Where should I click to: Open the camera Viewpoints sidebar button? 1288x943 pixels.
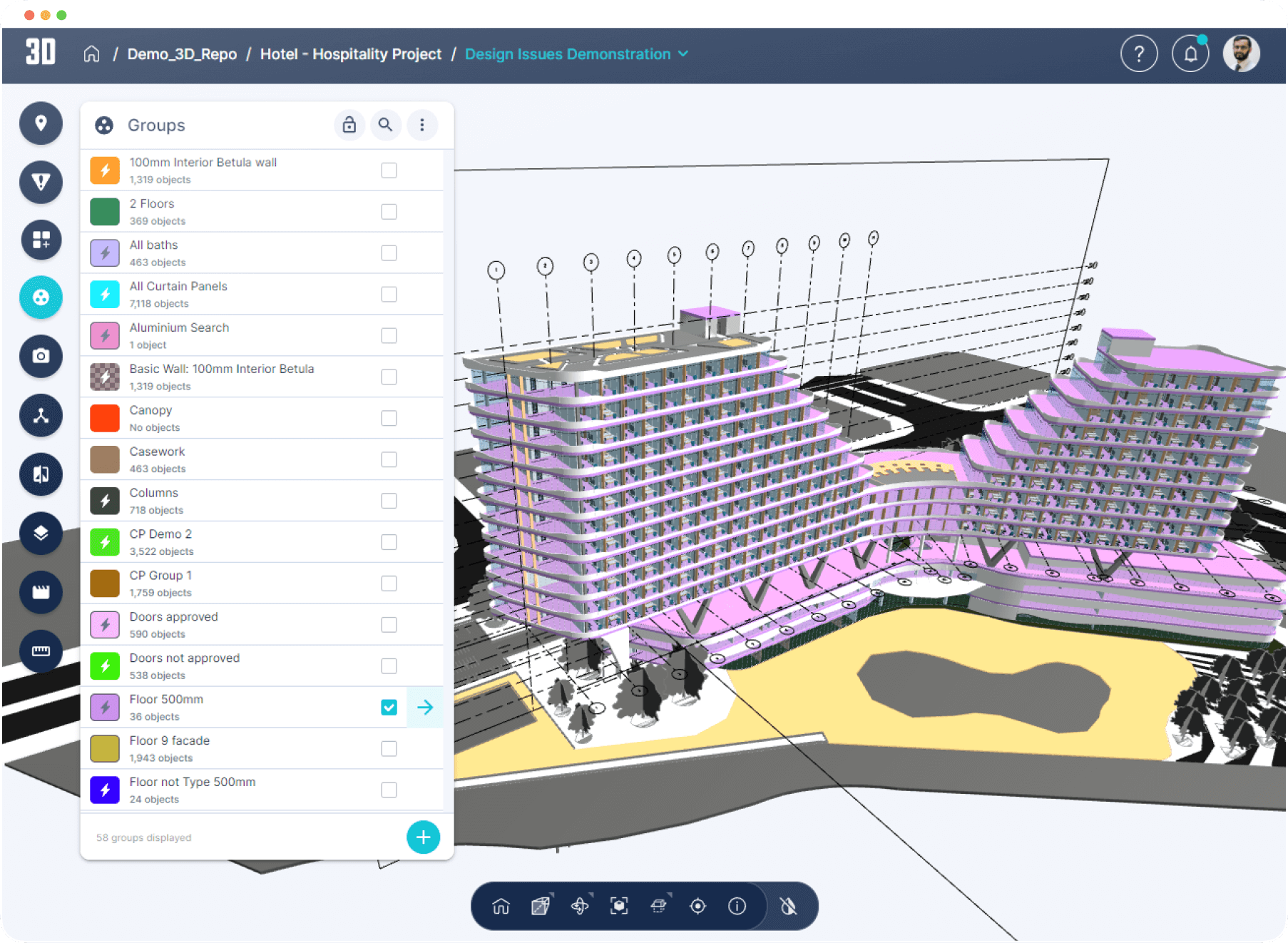tap(41, 356)
